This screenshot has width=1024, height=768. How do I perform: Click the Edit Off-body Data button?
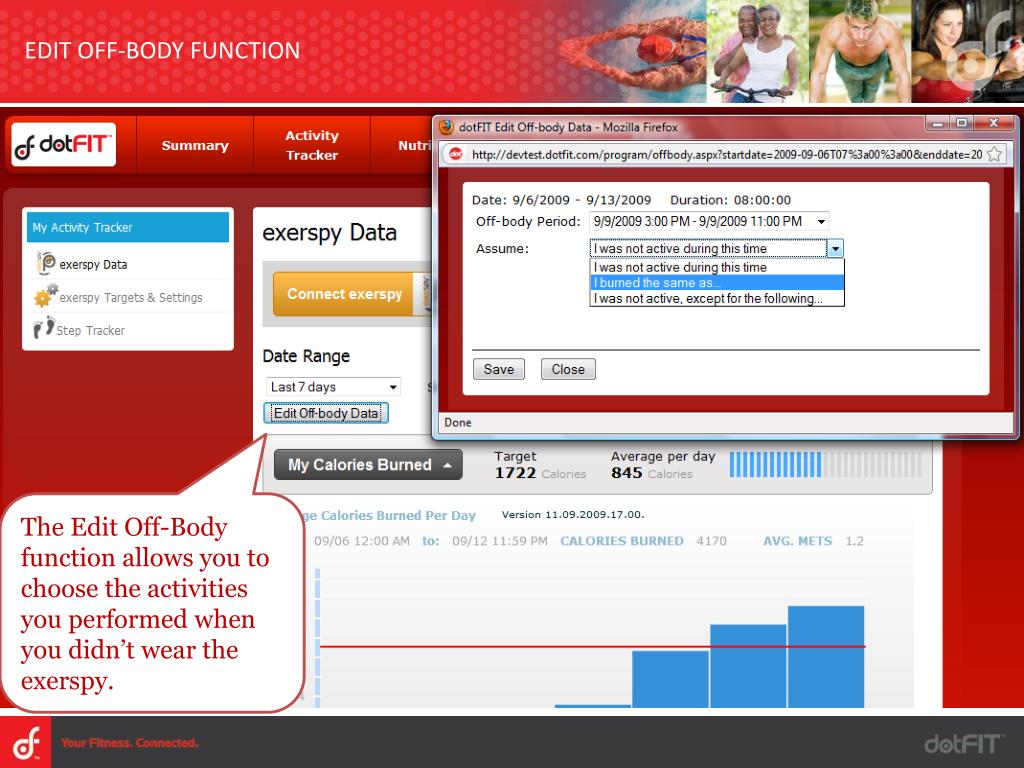tap(326, 413)
